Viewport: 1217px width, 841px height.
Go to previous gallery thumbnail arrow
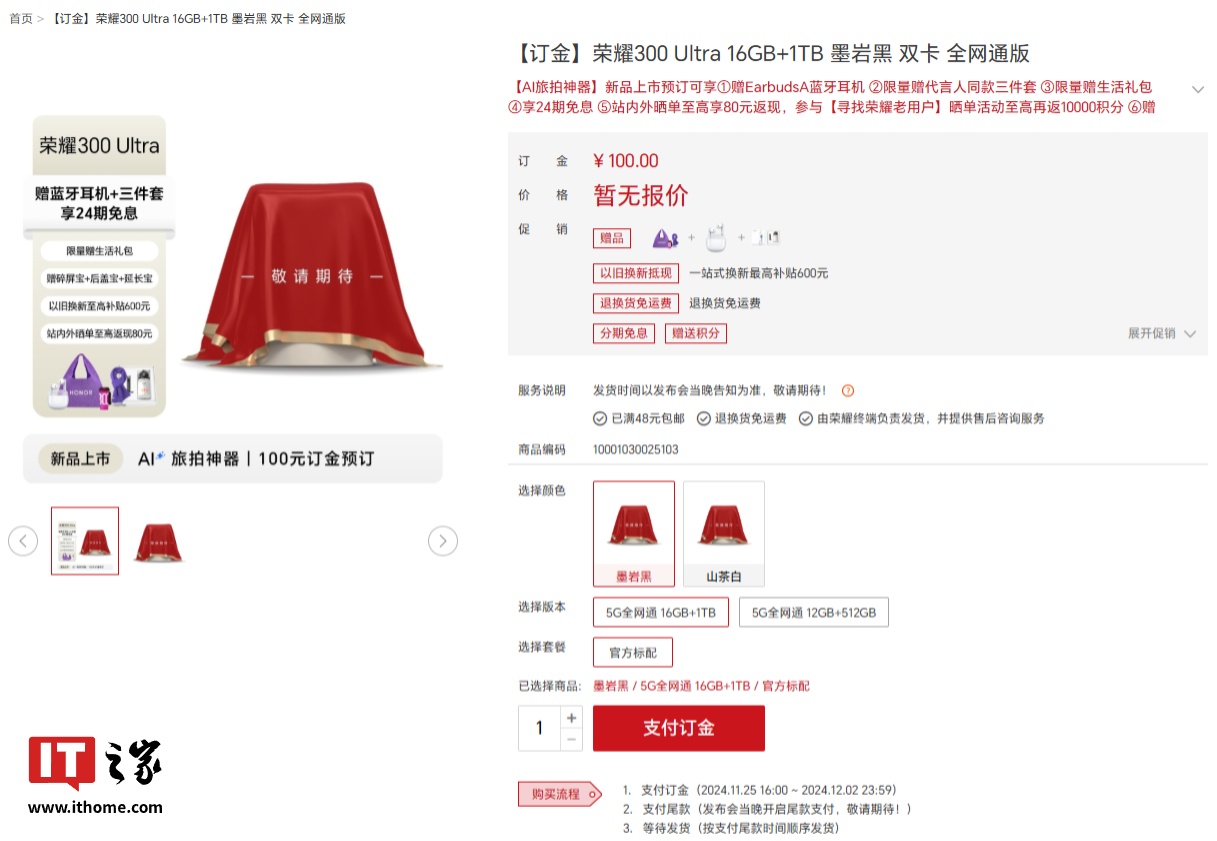pos(23,541)
